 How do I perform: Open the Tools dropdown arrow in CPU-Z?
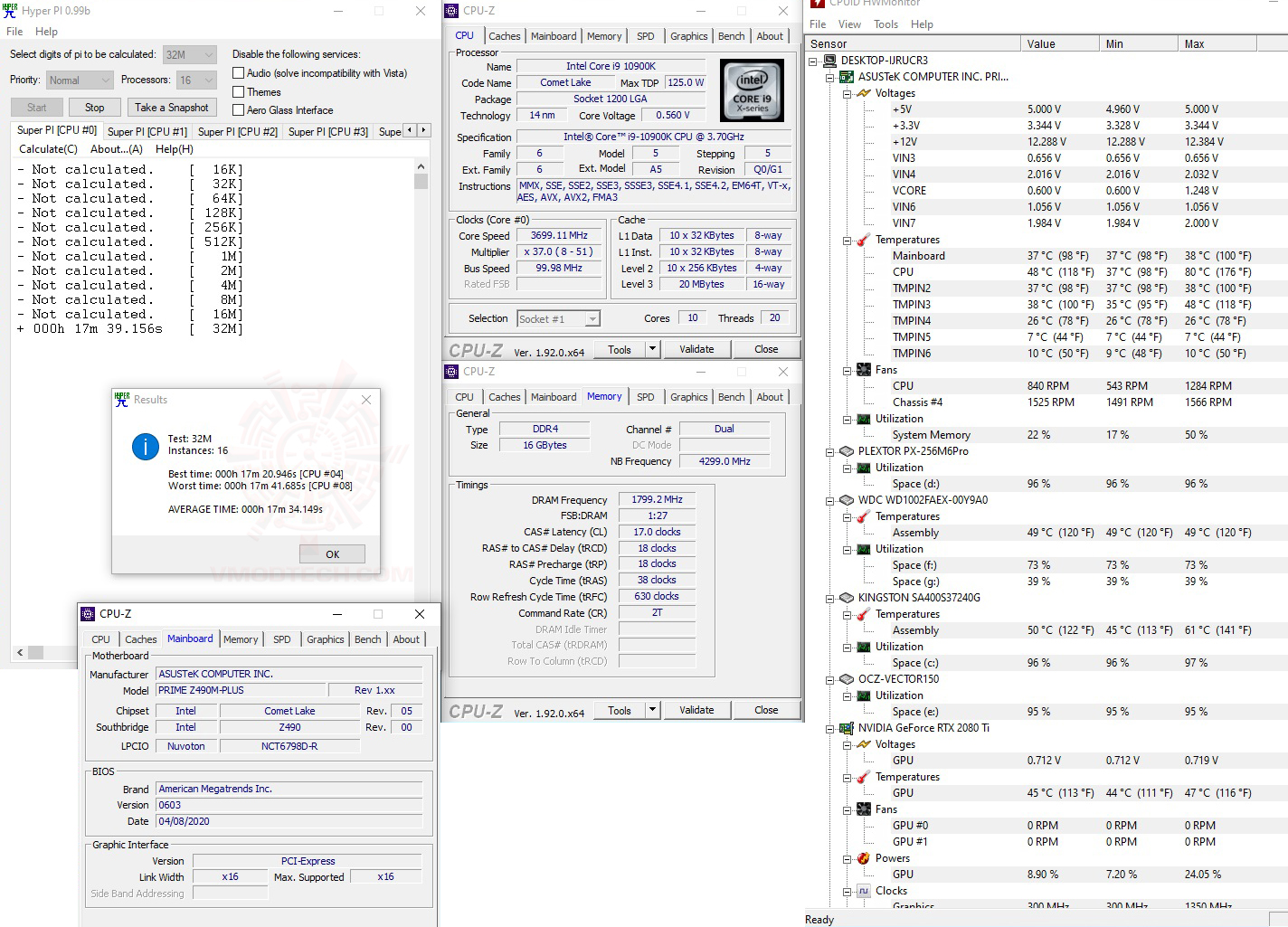click(651, 348)
